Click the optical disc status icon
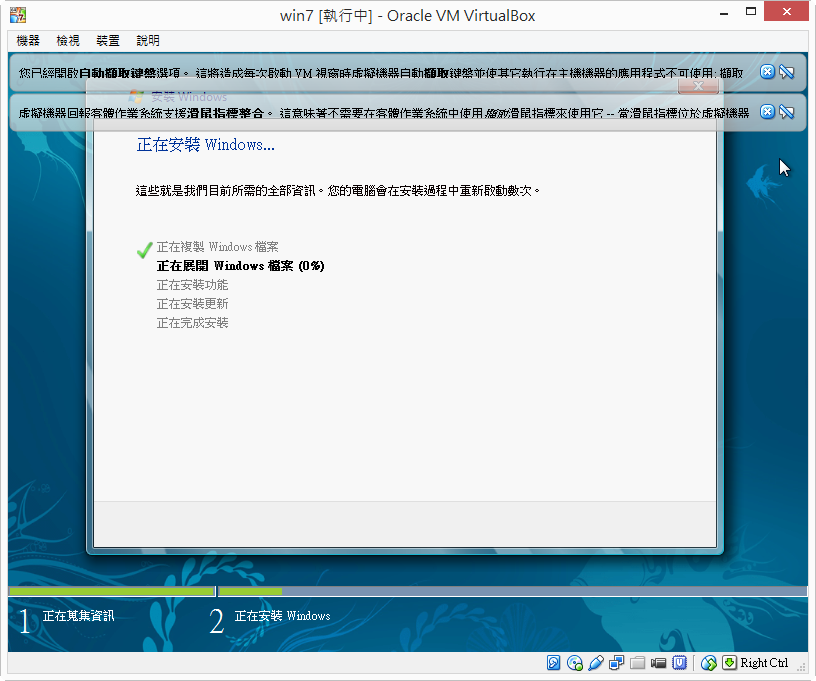This screenshot has width=816, height=681. tap(575, 662)
